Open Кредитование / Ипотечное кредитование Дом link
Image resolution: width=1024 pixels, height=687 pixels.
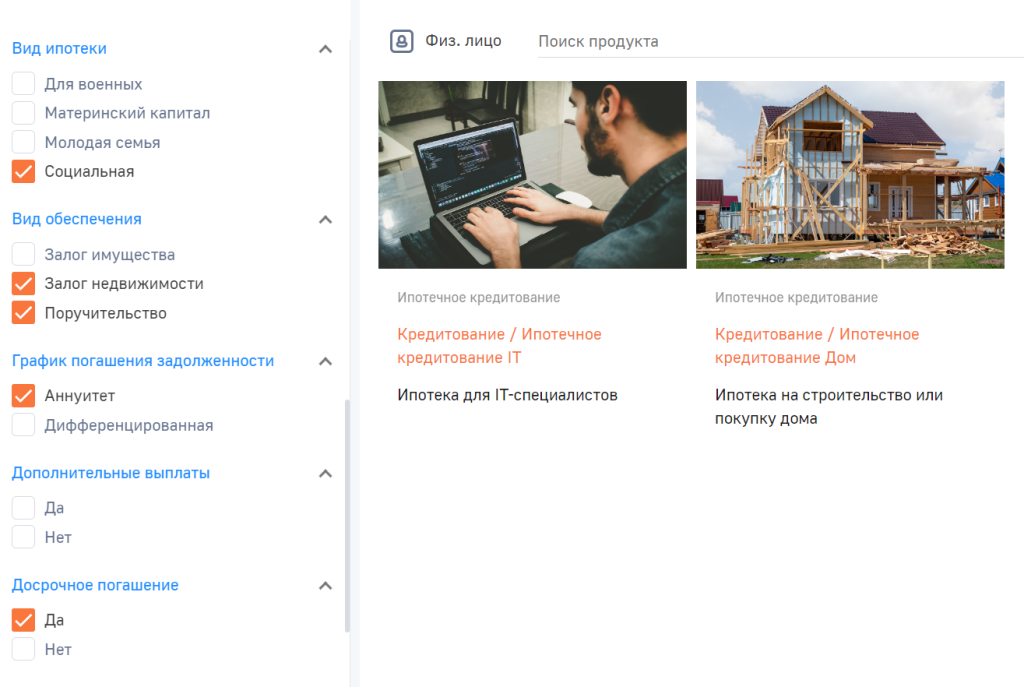point(816,346)
